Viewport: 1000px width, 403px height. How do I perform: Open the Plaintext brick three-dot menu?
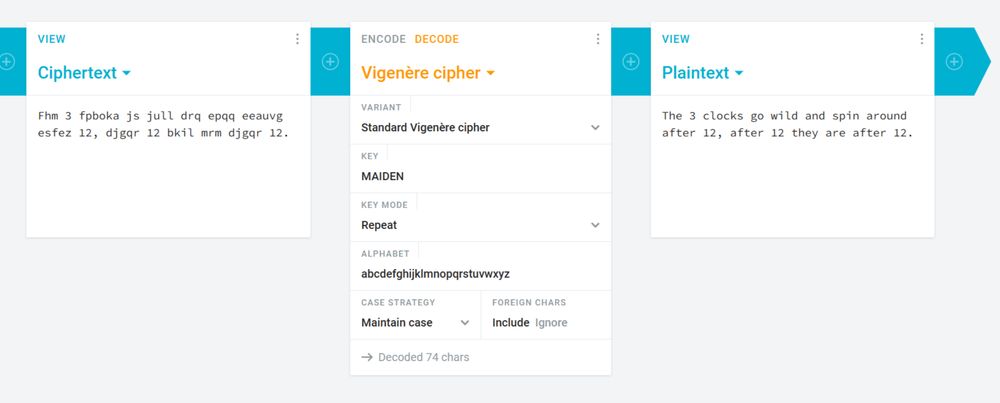tap(922, 39)
